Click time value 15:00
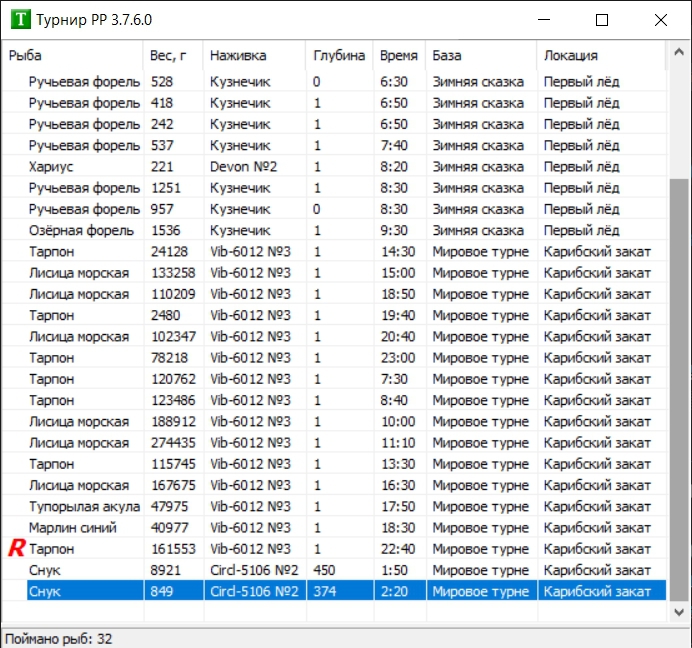Viewport: 692px width, 648px height. click(x=398, y=273)
